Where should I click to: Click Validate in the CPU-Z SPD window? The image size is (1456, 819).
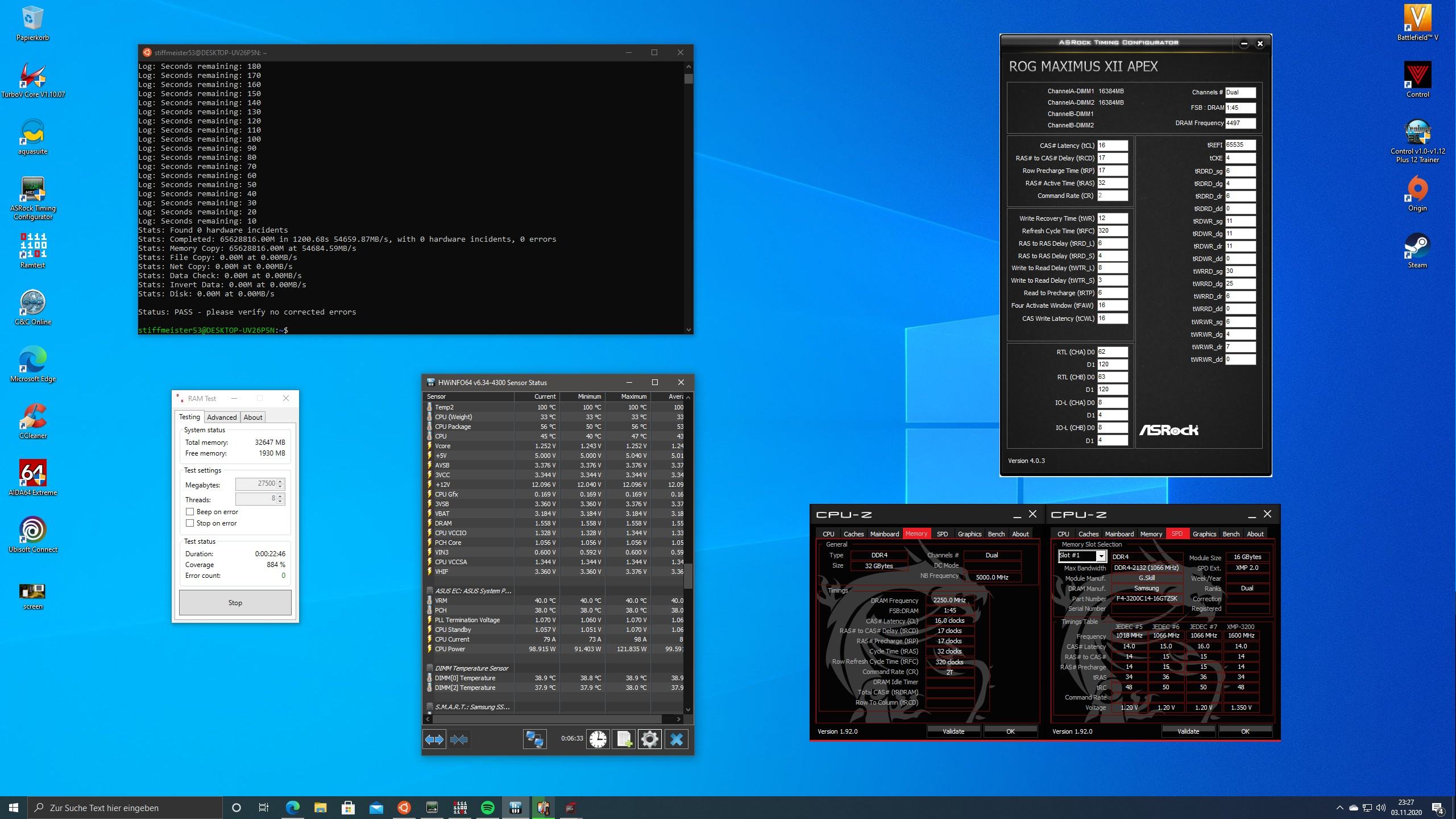1188,731
